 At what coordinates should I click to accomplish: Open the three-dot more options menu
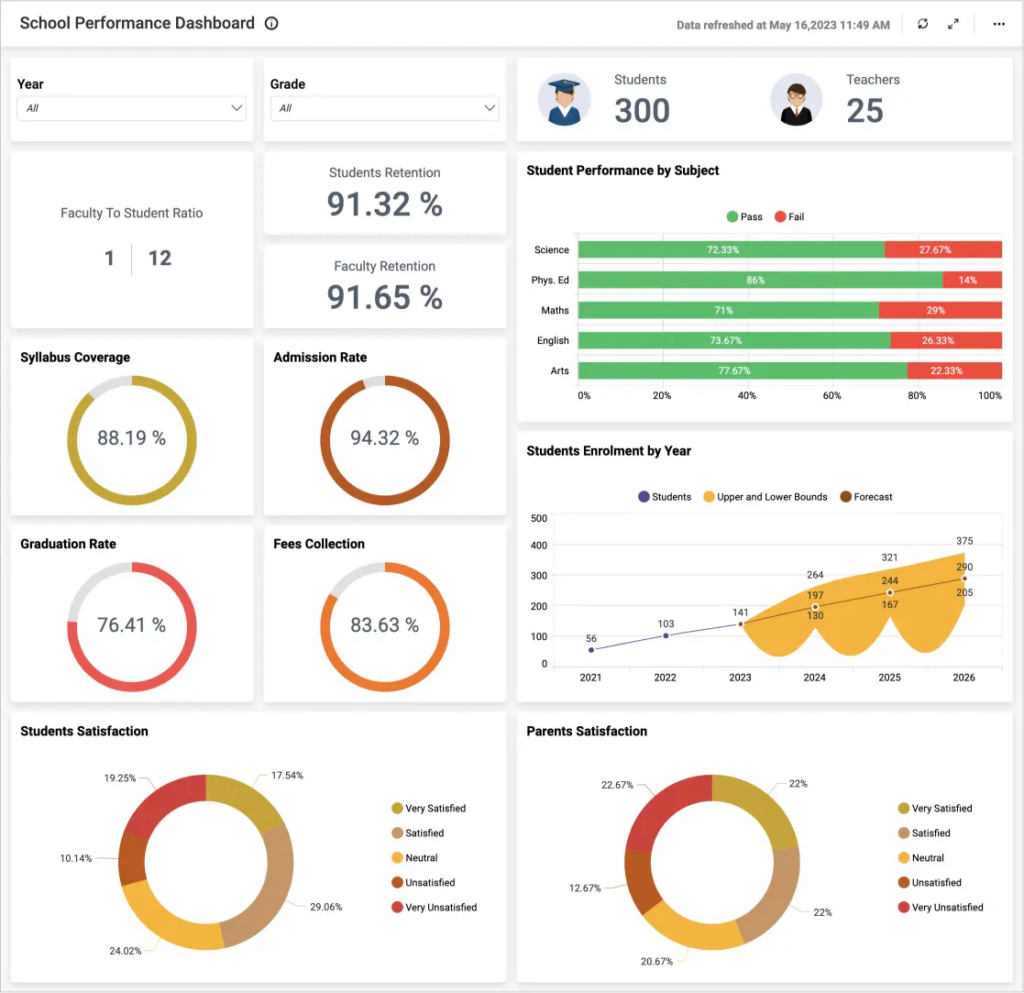[998, 24]
